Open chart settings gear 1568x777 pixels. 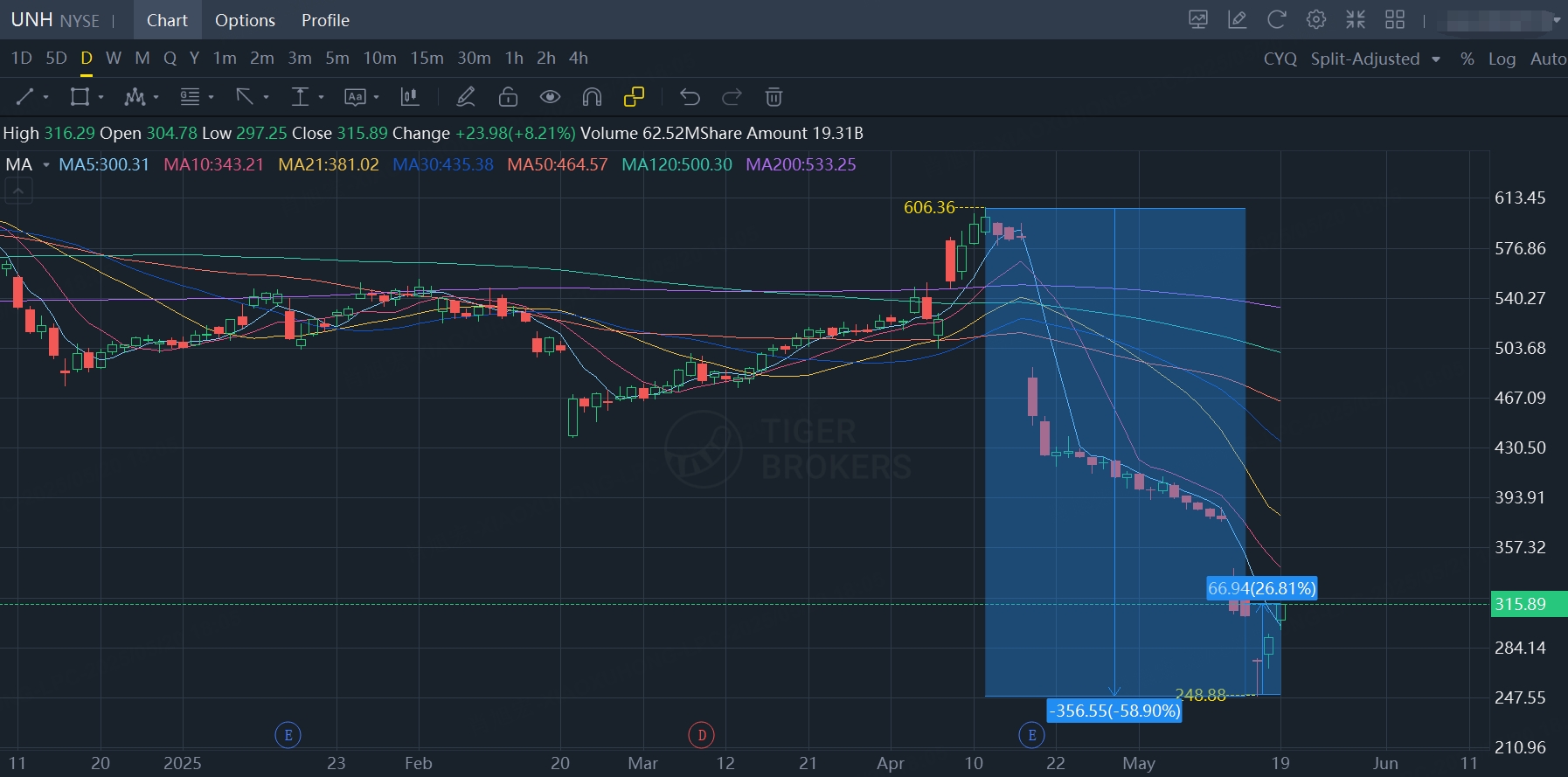click(x=1315, y=19)
